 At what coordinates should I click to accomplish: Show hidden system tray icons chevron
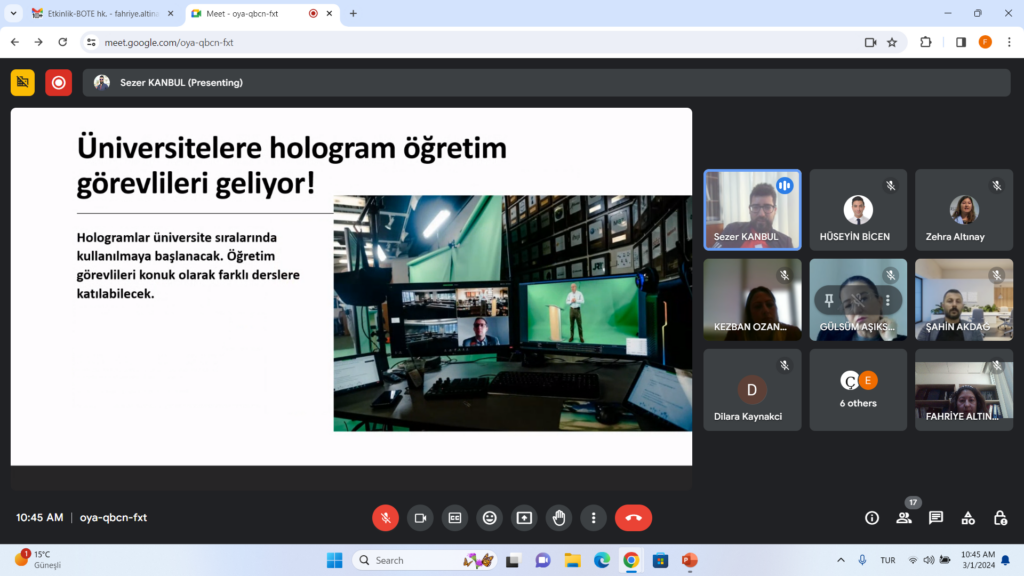[x=840, y=560]
